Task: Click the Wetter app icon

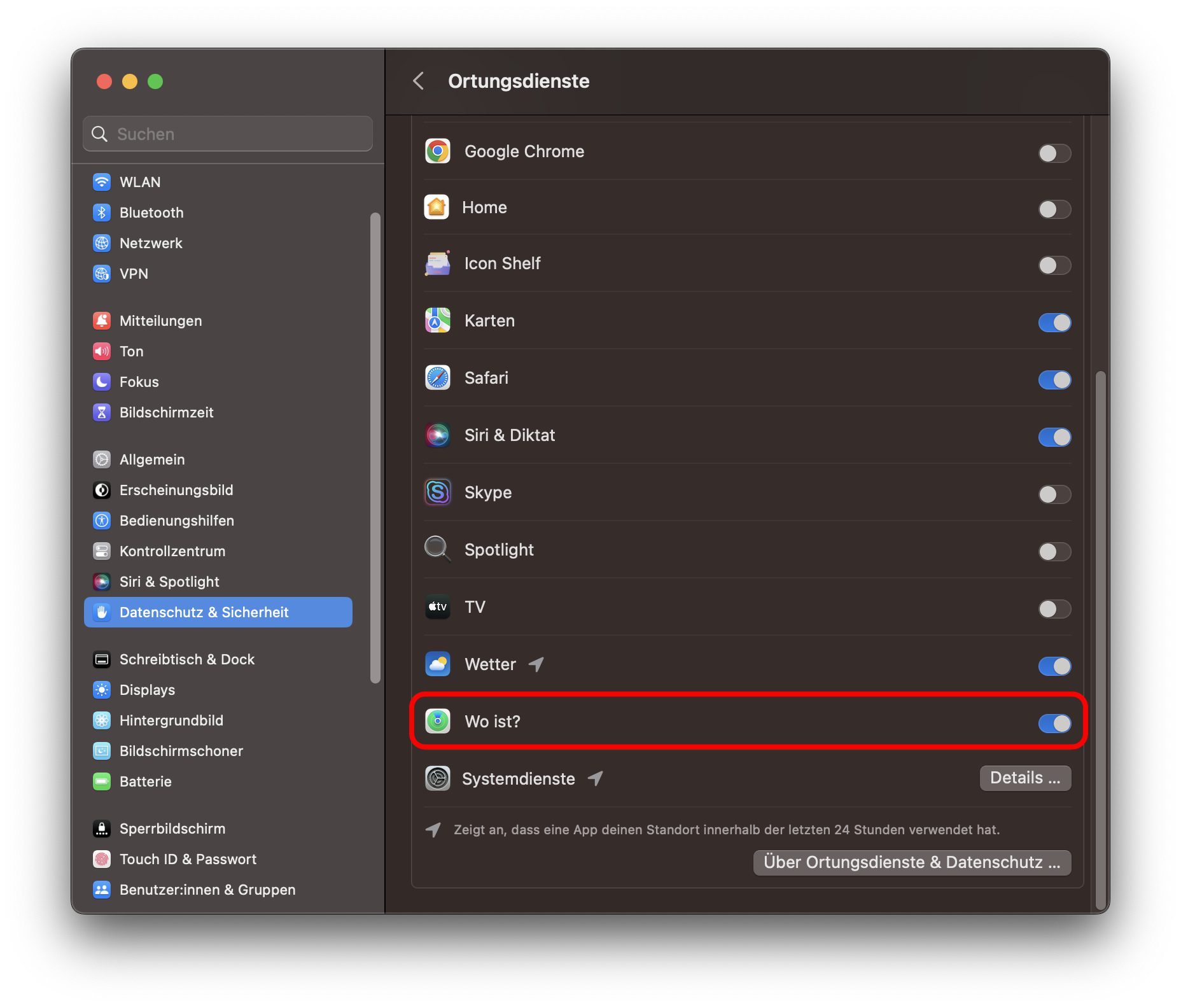Action: (x=438, y=664)
